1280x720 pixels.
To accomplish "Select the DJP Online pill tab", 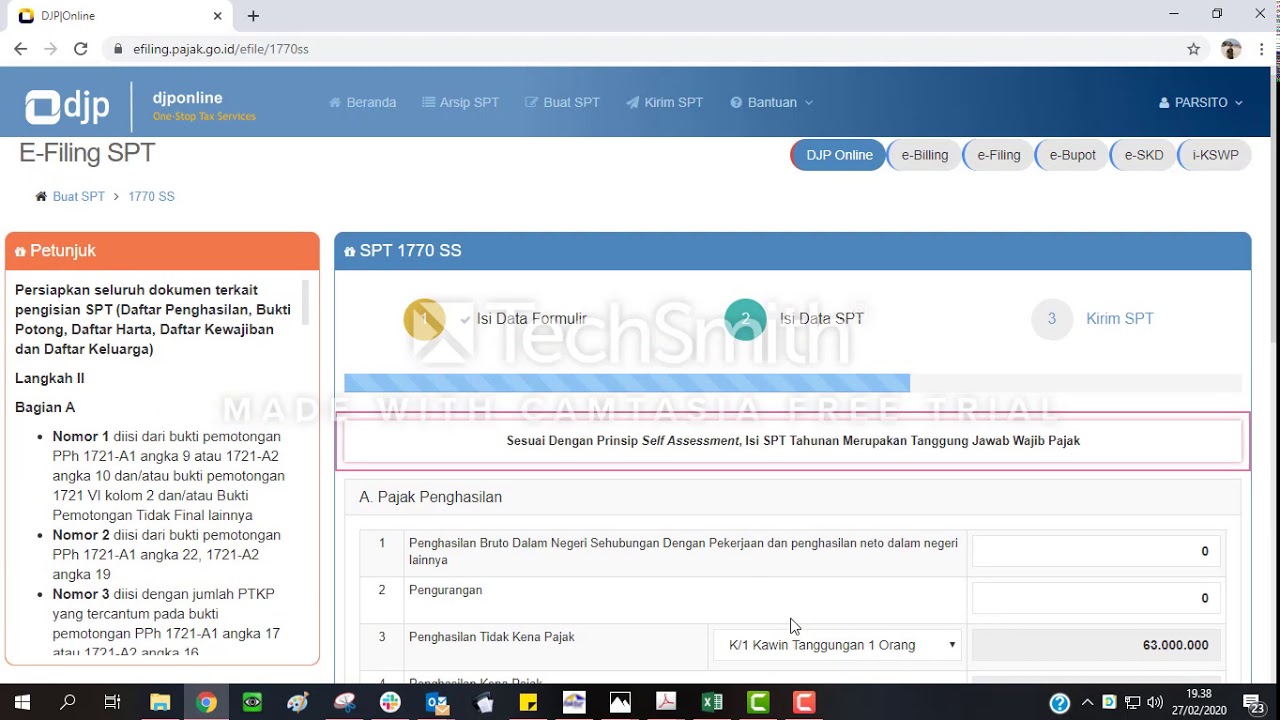I will point(838,155).
